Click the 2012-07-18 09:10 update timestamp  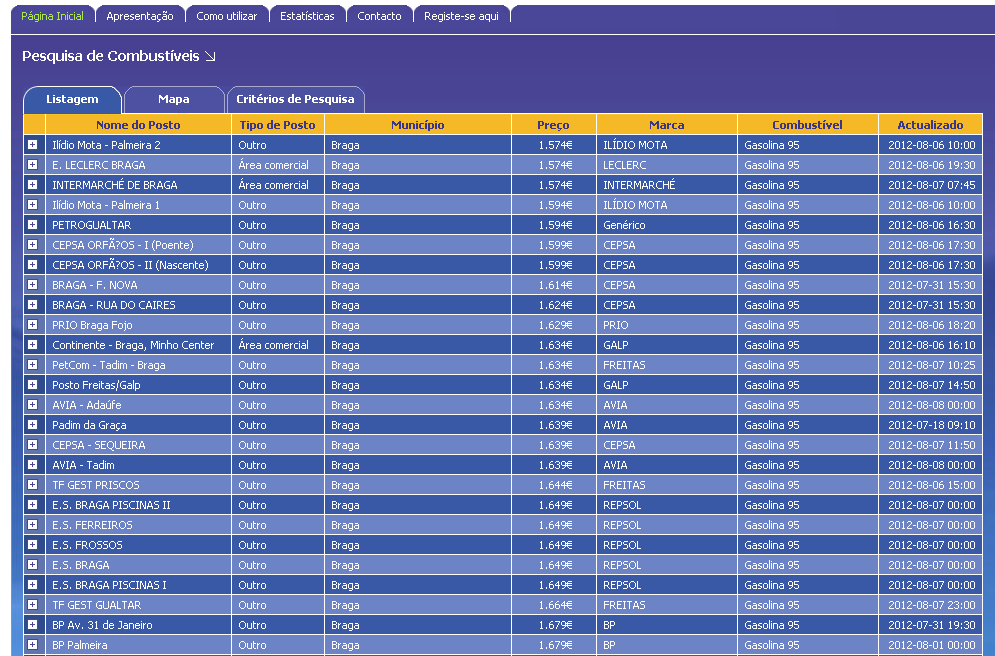coord(932,424)
